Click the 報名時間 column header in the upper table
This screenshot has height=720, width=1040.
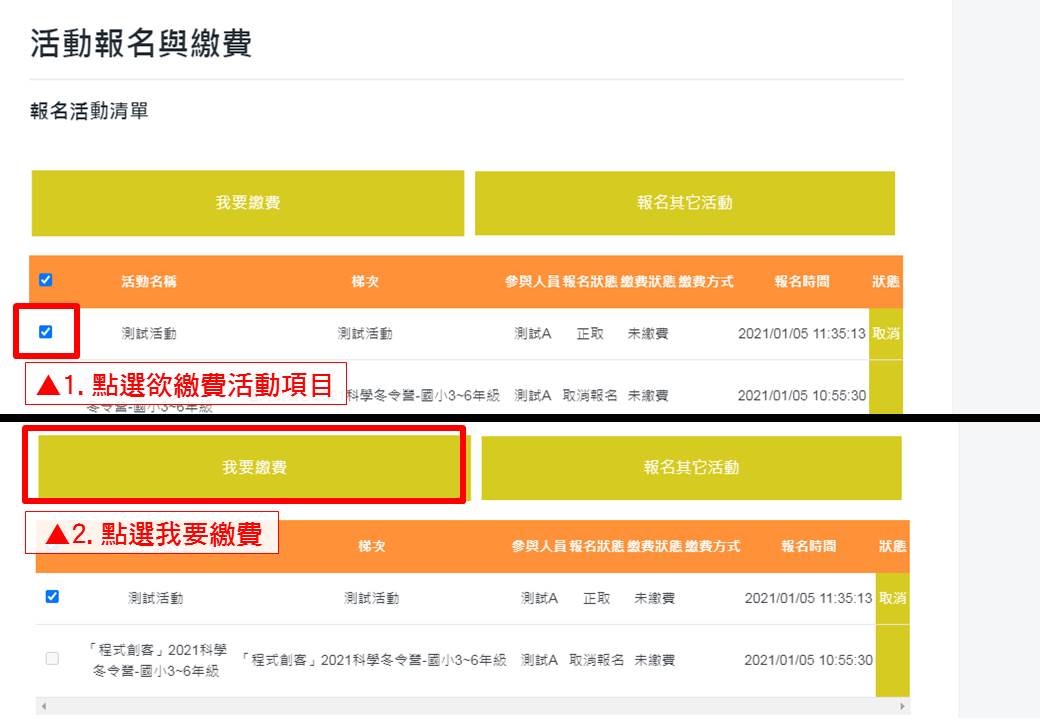coord(802,282)
